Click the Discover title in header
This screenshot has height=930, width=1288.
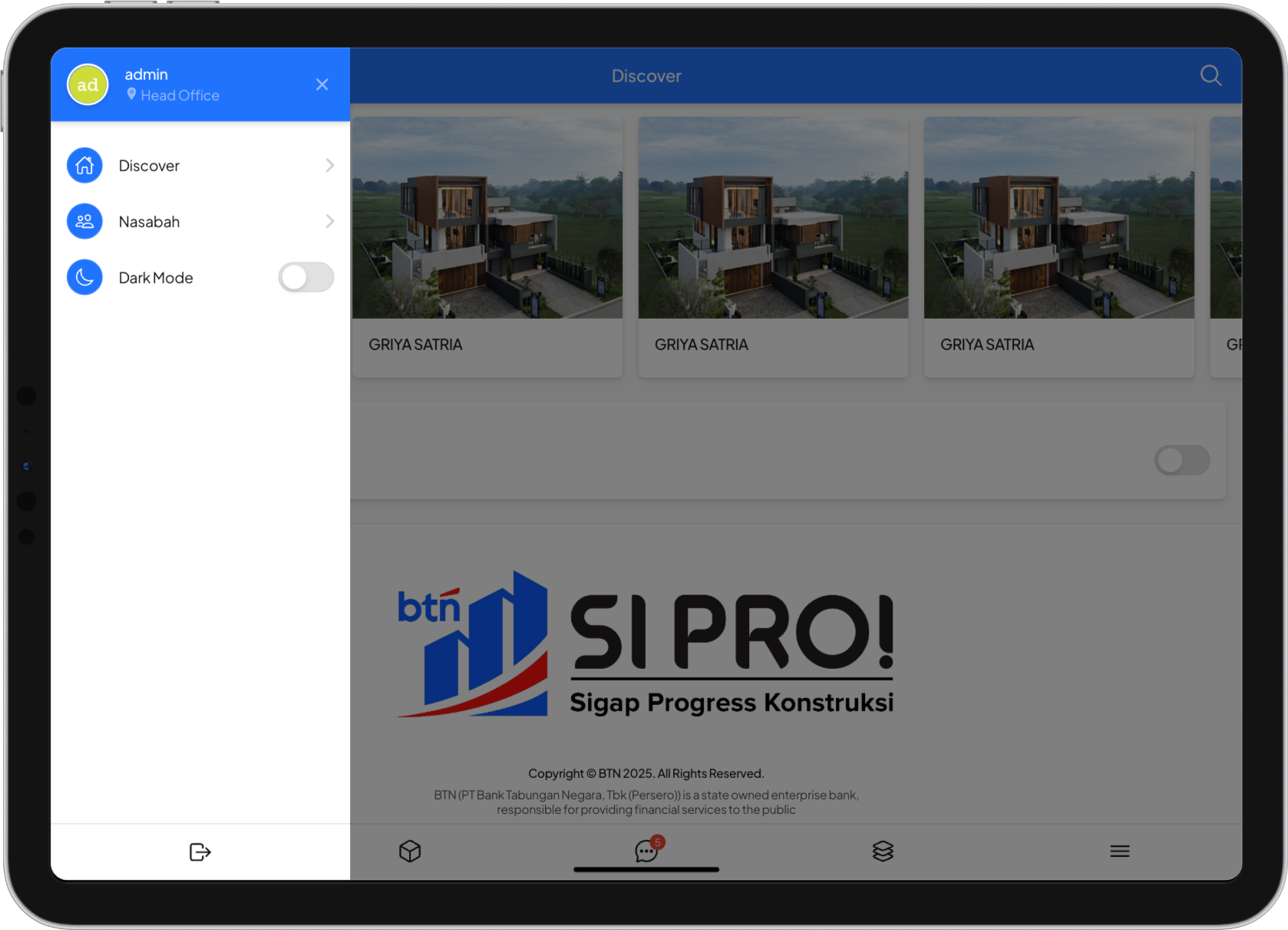click(646, 76)
